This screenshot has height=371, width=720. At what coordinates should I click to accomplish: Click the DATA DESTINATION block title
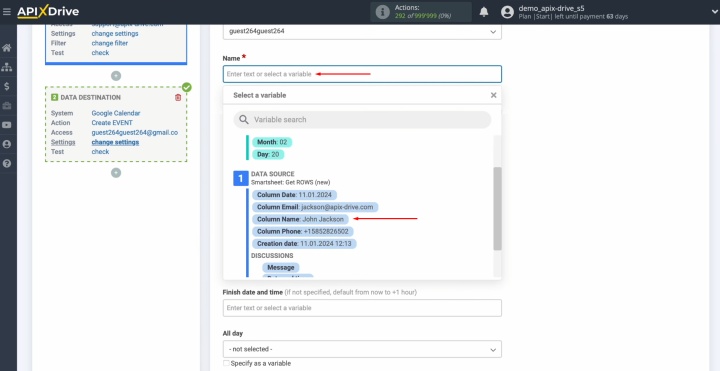point(90,97)
